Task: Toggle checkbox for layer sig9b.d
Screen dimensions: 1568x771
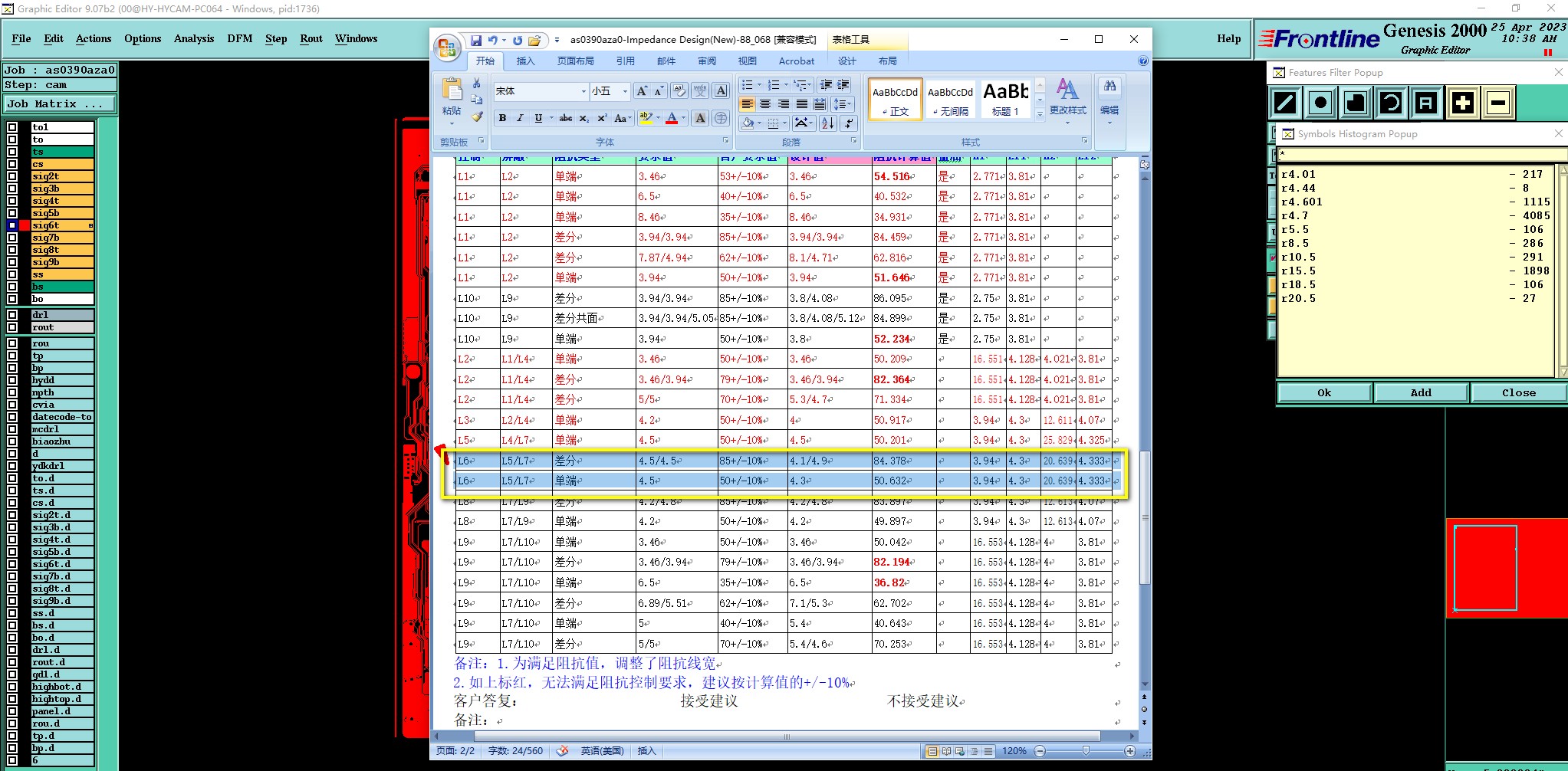Action: pos(12,601)
